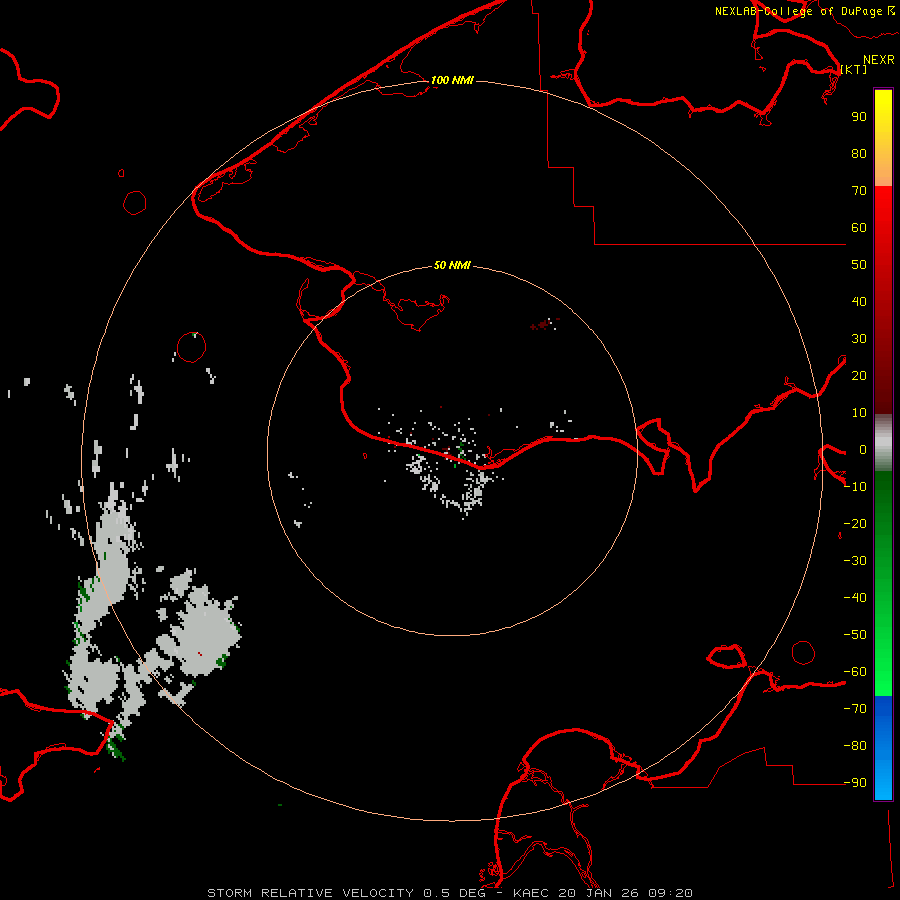The image size is (900, 900).
Task: Click the -20 value on velocity scale
Action: (x=855, y=523)
